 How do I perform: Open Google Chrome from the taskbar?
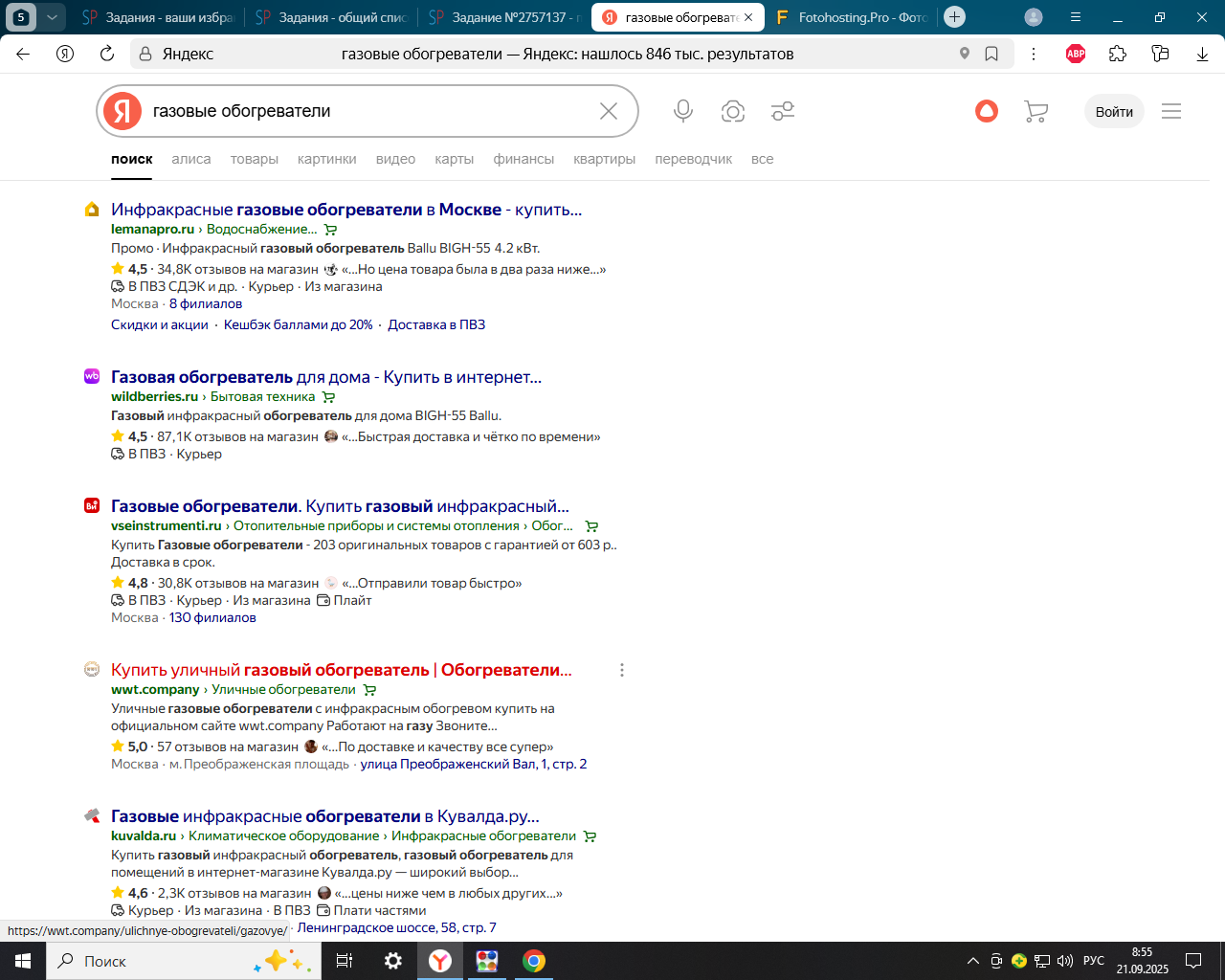[534, 961]
